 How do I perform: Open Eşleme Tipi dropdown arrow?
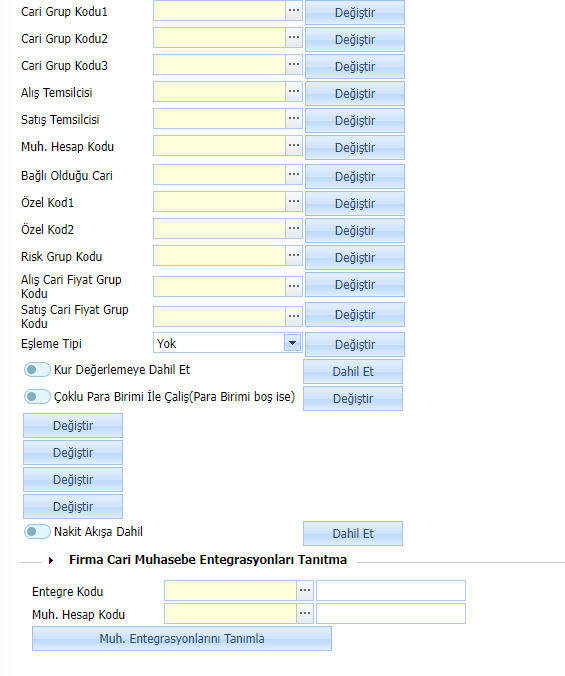coord(293,343)
